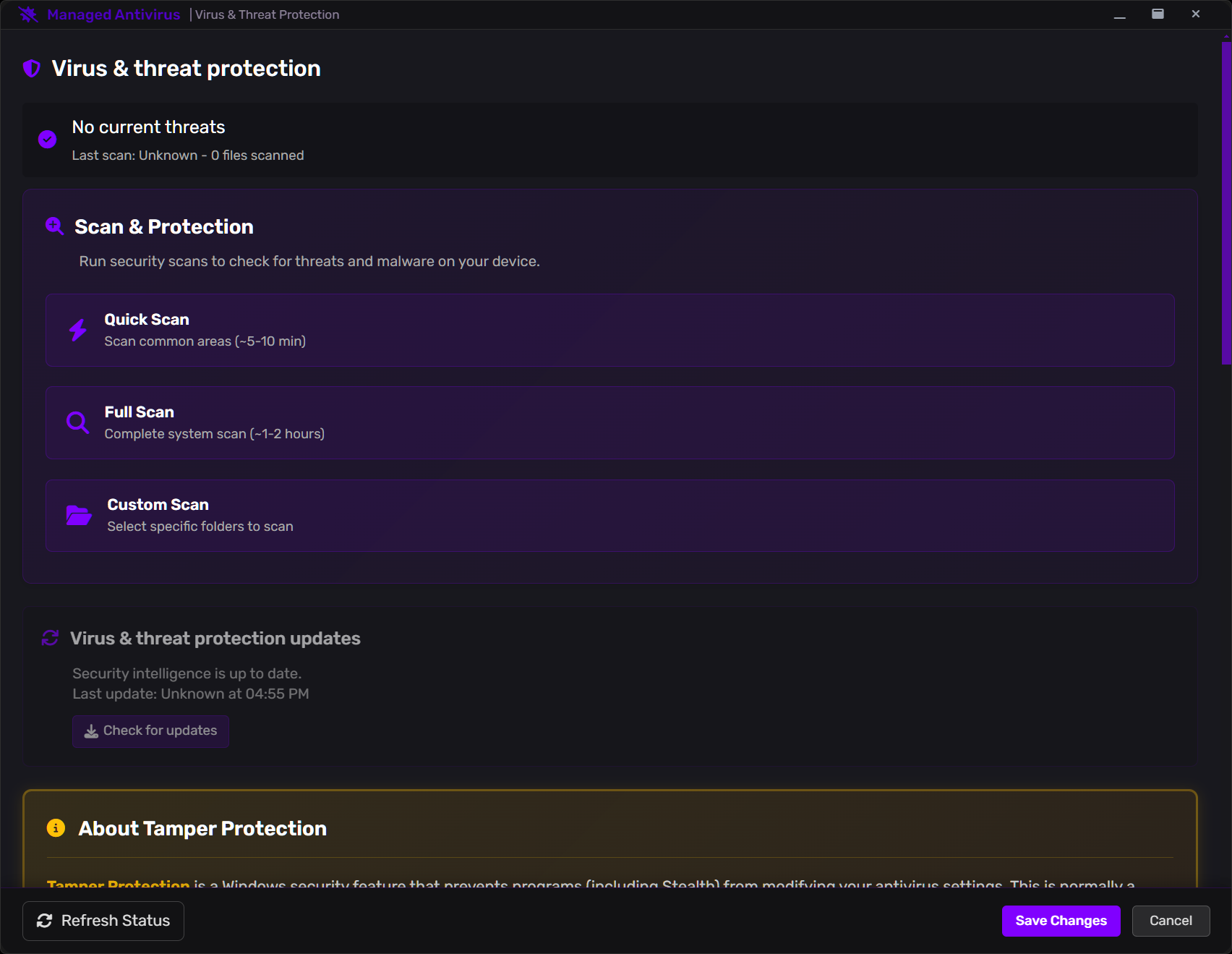Click the purple vertical scrollbar thumb

pos(1226,203)
